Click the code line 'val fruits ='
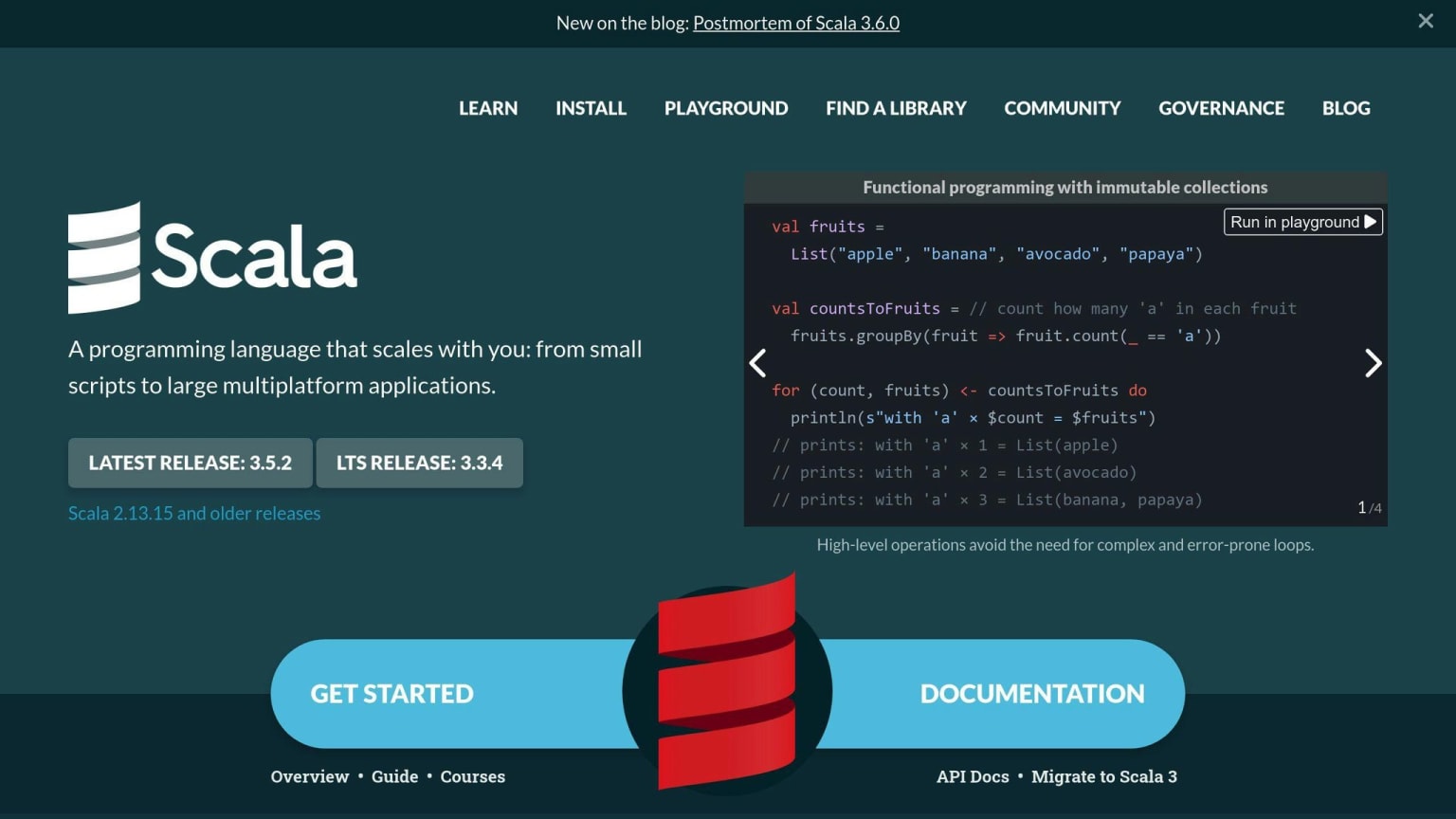This screenshot has height=819, width=1456. (x=828, y=227)
